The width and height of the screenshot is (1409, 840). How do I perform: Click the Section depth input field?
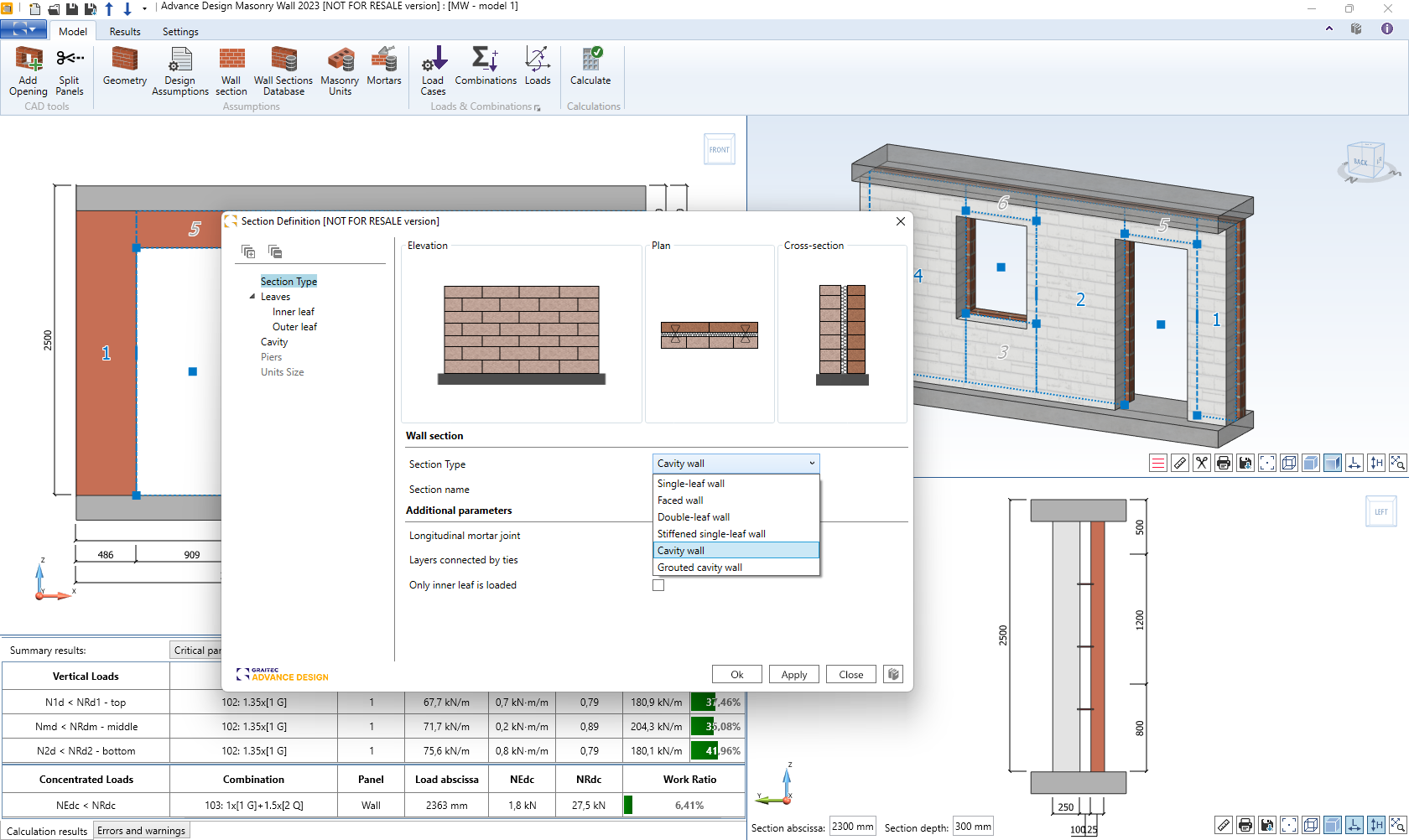point(973,827)
